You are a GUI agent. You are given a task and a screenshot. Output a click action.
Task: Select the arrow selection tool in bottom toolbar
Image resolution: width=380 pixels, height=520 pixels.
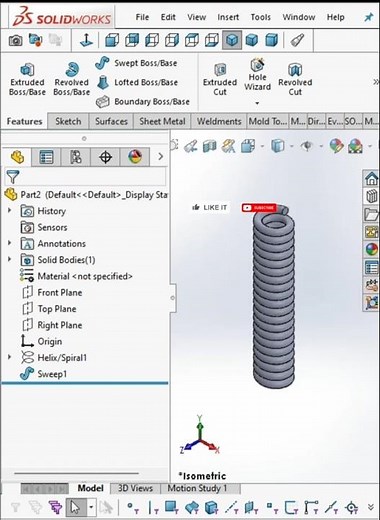pyautogui.click(x=76, y=508)
